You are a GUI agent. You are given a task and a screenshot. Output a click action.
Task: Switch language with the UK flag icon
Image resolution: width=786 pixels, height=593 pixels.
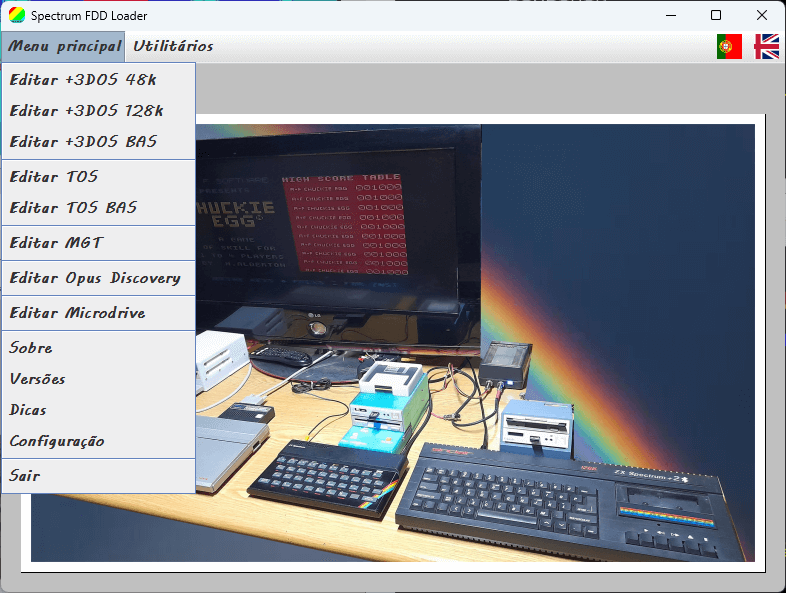coord(767,47)
